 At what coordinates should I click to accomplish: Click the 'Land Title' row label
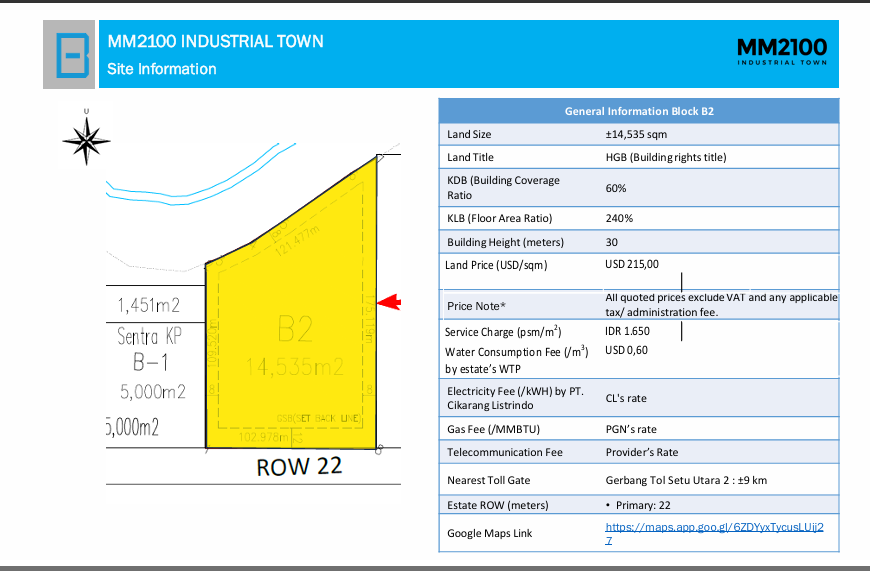tap(470, 157)
